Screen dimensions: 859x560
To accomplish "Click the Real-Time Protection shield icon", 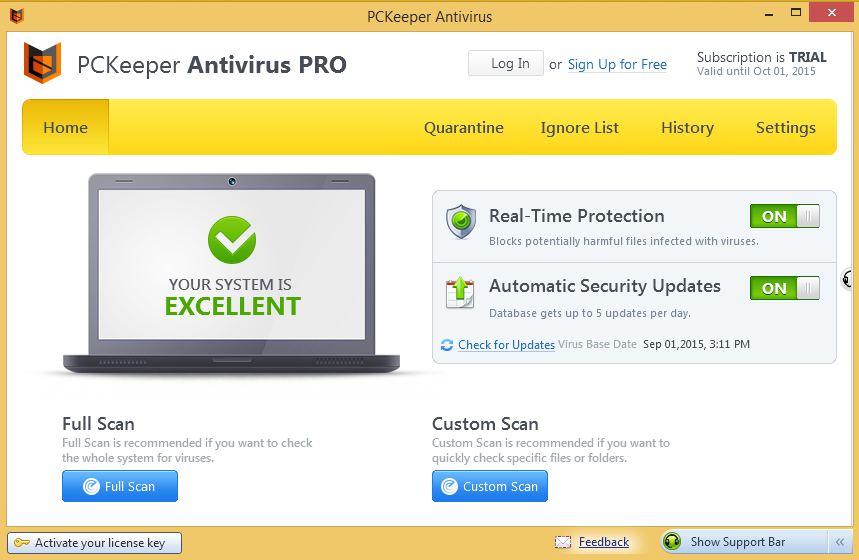I will click(x=461, y=222).
